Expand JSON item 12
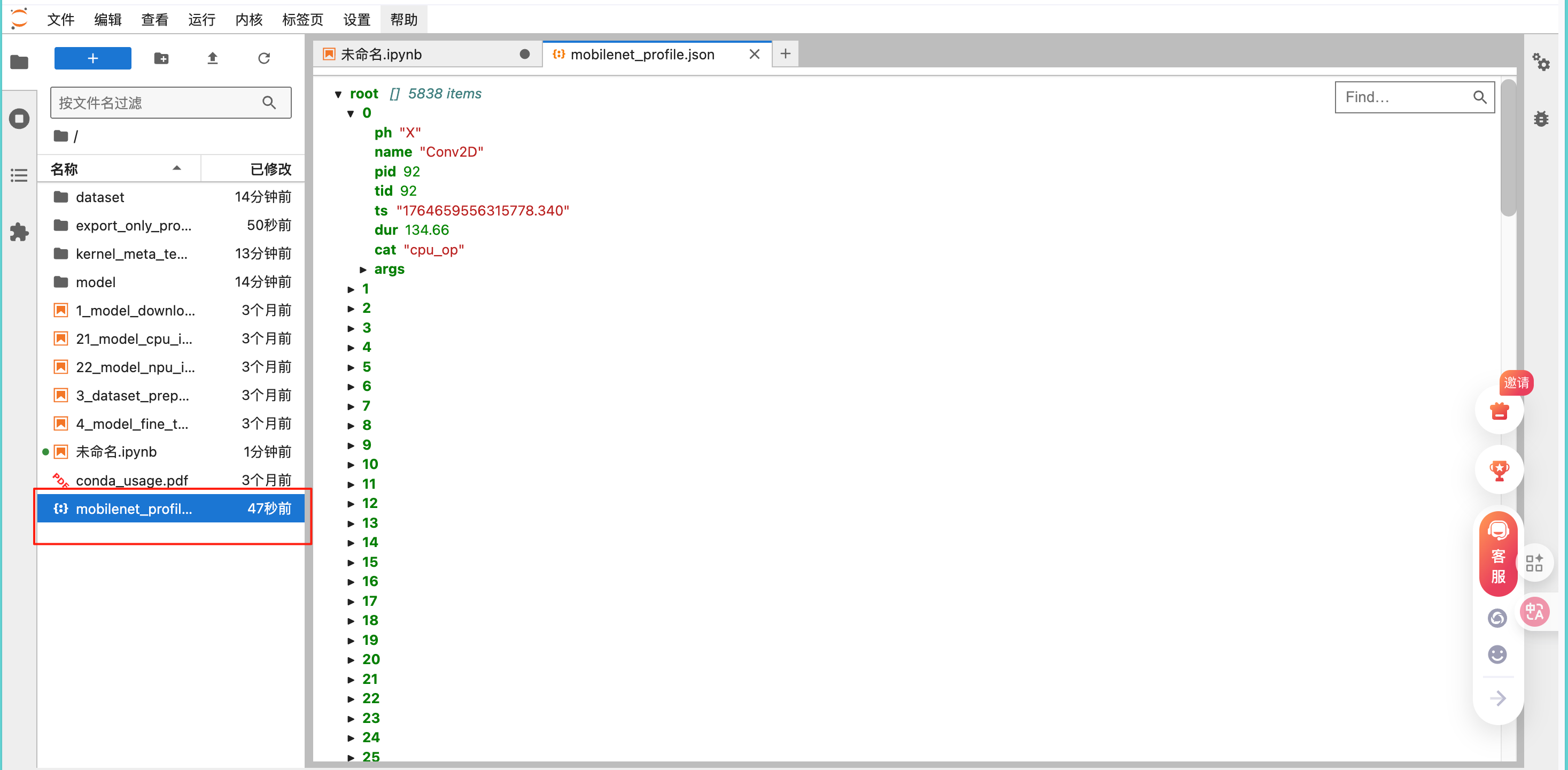This screenshot has width=1568, height=770. coord(351,504)
